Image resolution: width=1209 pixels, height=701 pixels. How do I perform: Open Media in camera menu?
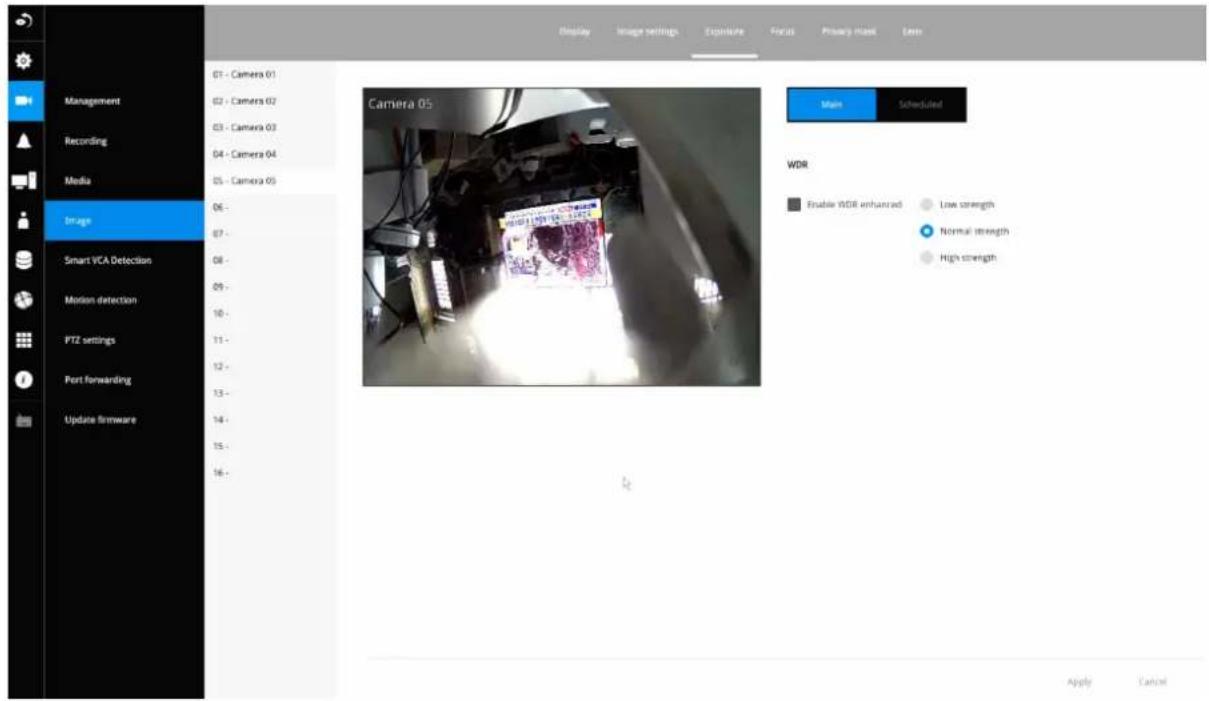[x=125, y=181]
